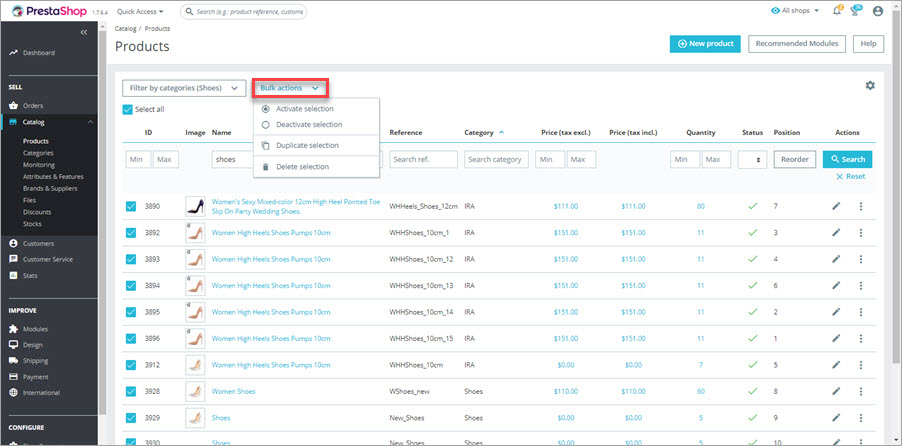Screen dimensions: 902x446
Task: Go to Categories in Catalog submenu
Action: pyautogui.click(x=38, y=153)
